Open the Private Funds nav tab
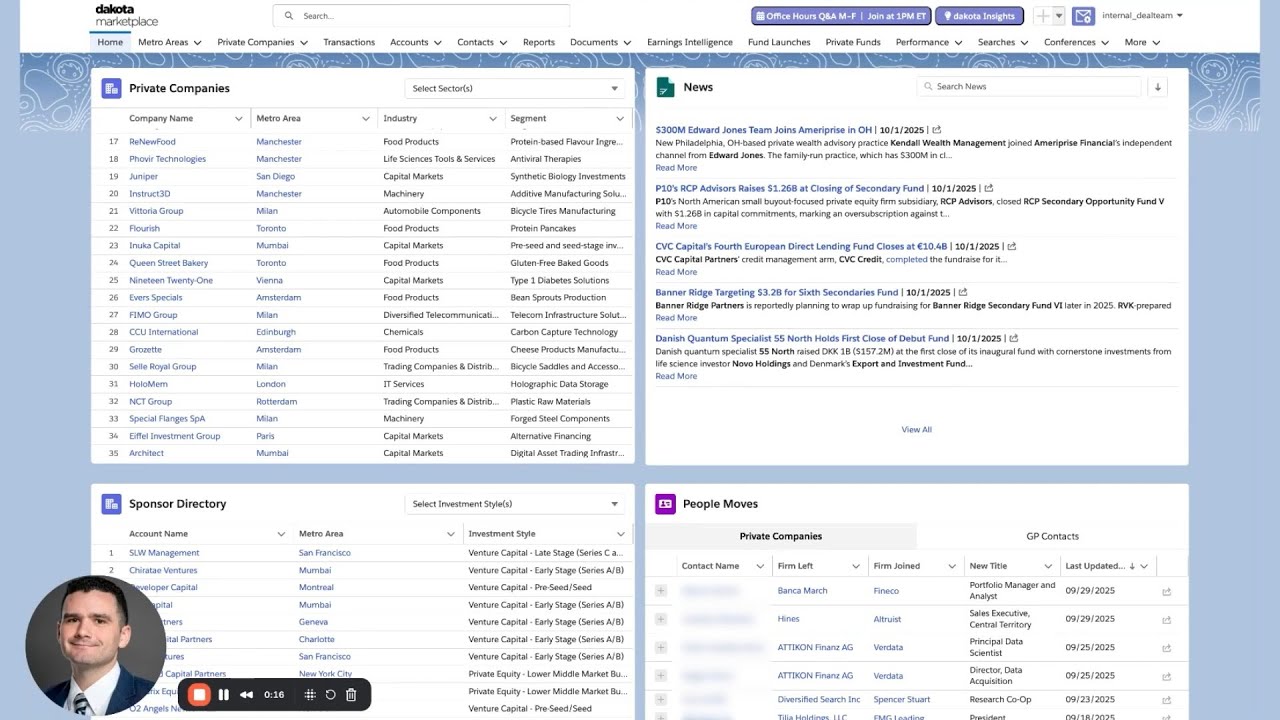Screen dimensions: 1280x720 pos(853,42)
